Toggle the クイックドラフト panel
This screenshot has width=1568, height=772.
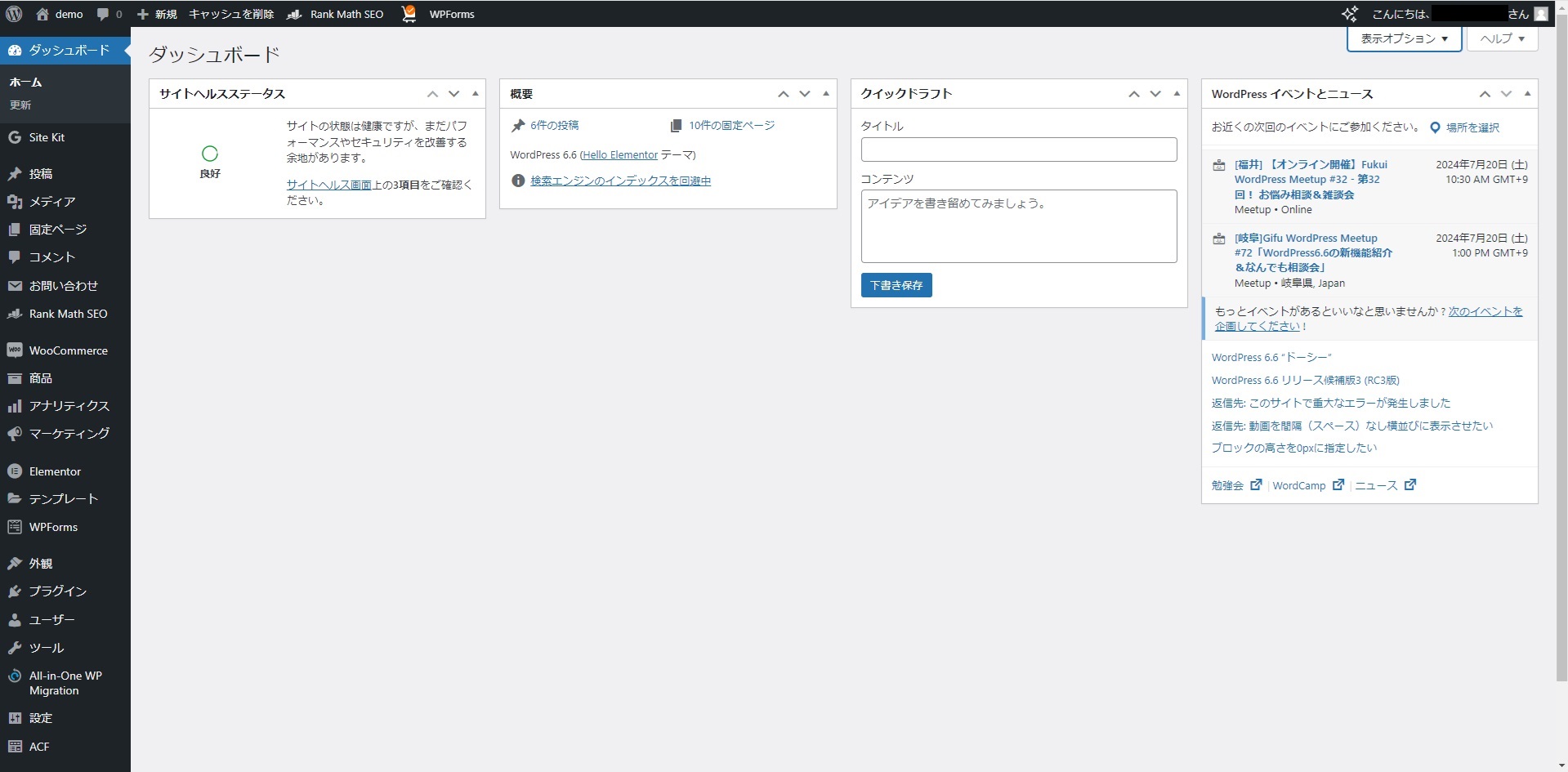tap(1177, 94)
